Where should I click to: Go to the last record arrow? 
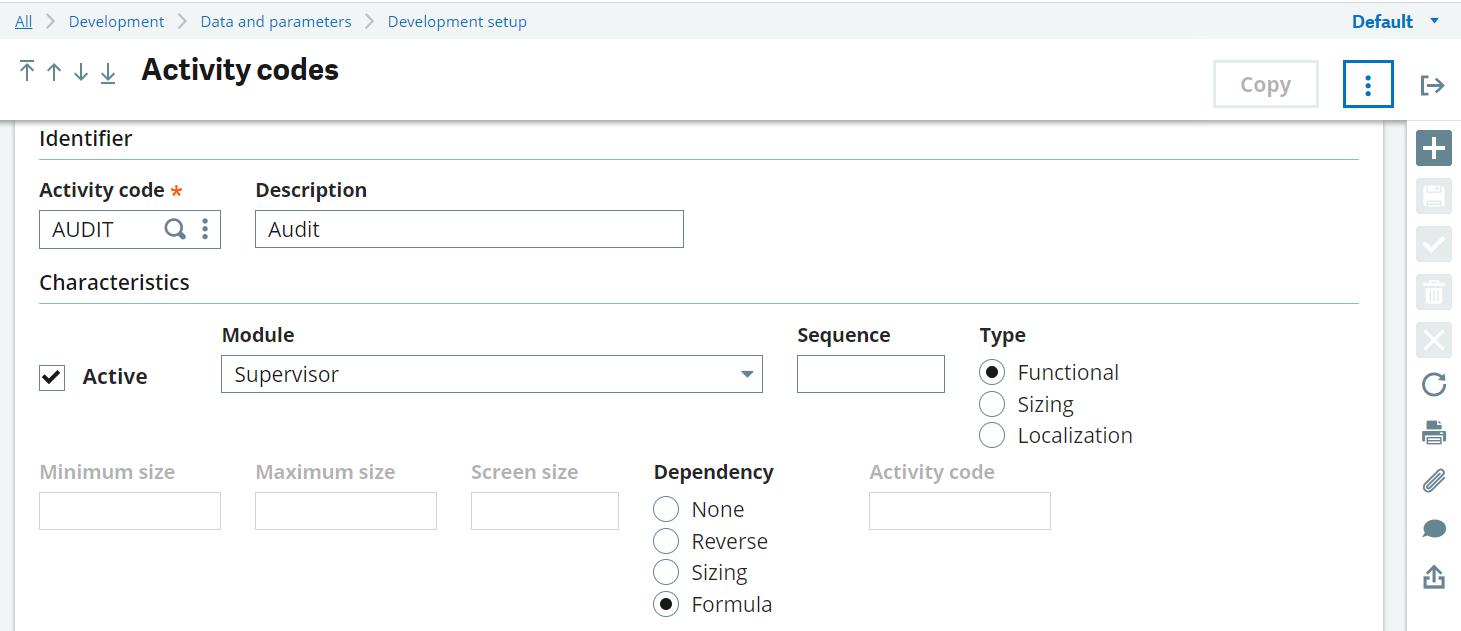[108, 72]
